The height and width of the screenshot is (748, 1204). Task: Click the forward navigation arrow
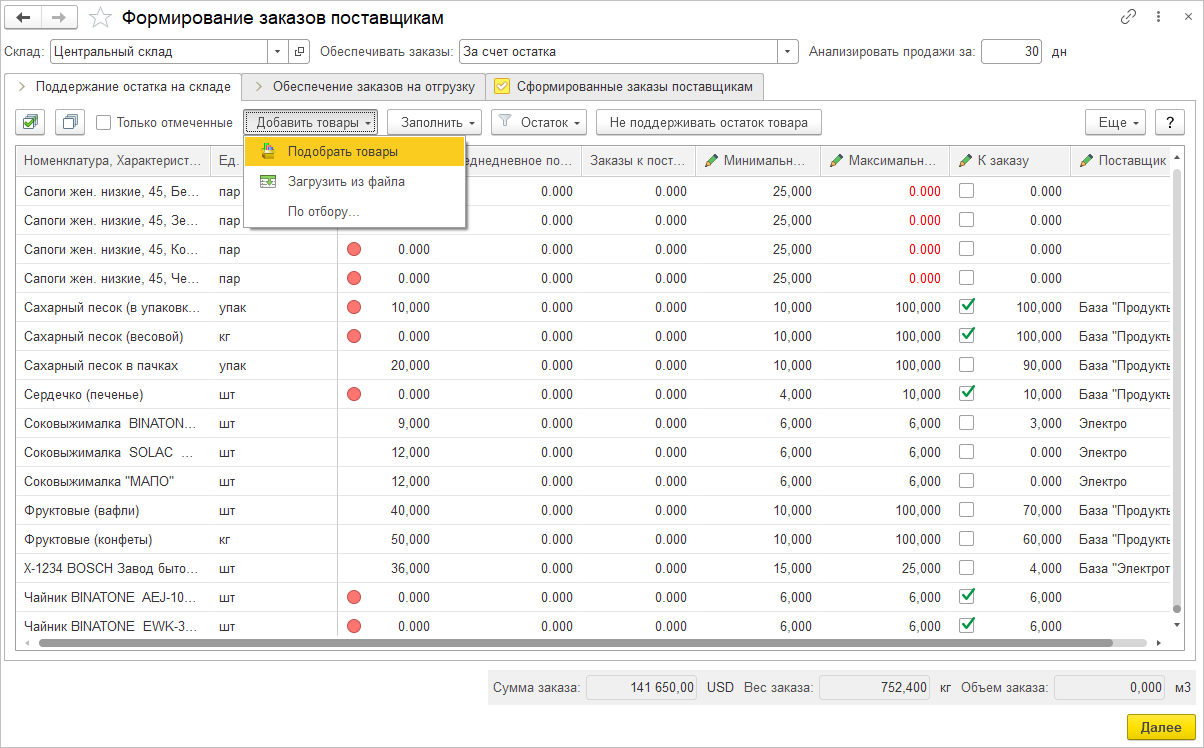(59, 17)
